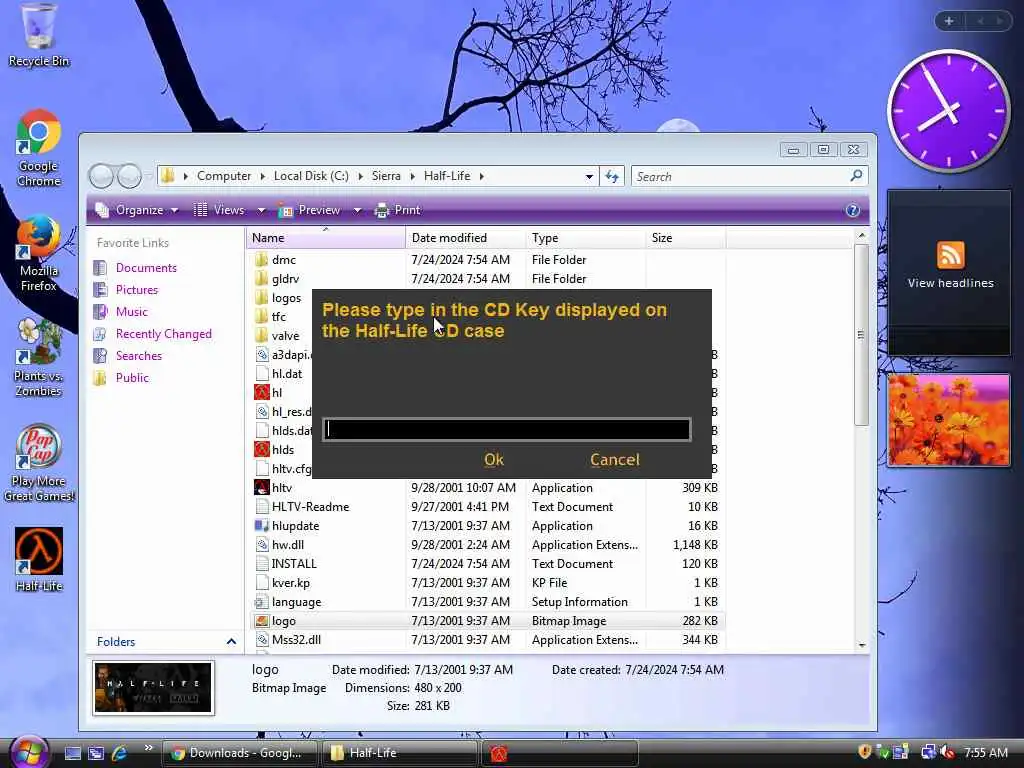Click the orange flowers slideshow gadget

948,420
